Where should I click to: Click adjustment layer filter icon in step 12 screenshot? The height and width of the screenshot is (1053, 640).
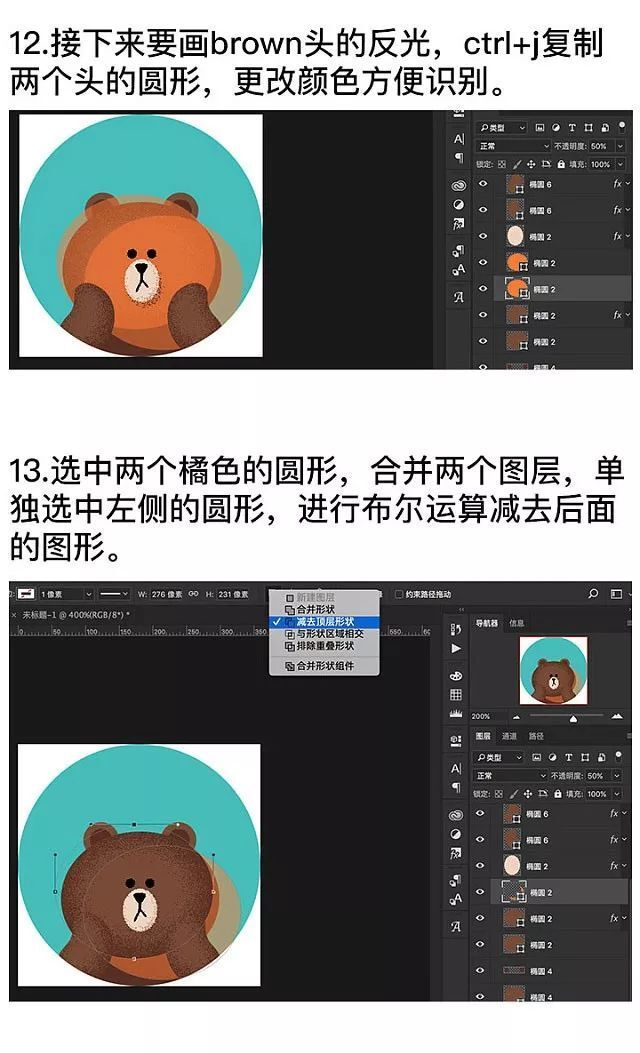[x=555, y=128]
